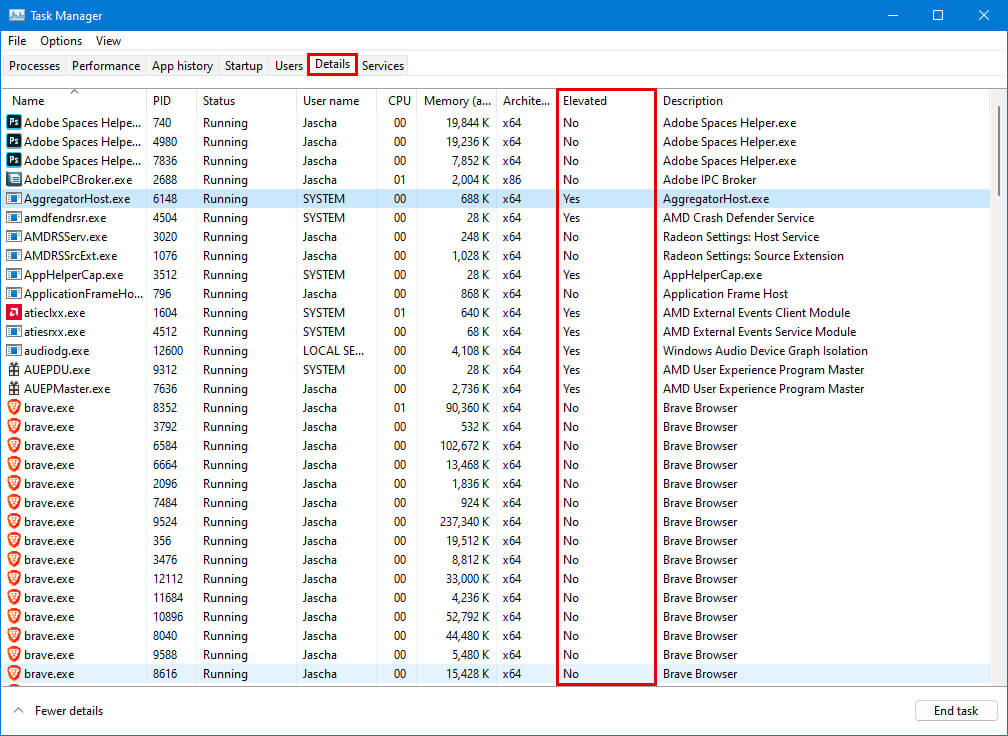The height and width of the screenshot is (736, 1008).
Task: Click the AUEPDU.exe process icon
Action: pyautogui.click(x=14, y=370)
